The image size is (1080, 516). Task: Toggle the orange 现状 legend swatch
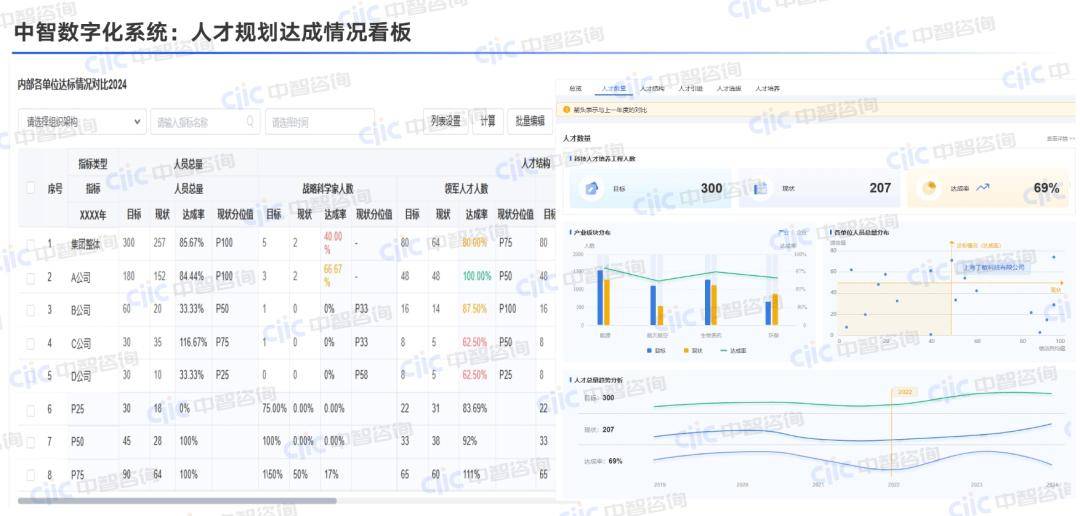click(686, 351)
